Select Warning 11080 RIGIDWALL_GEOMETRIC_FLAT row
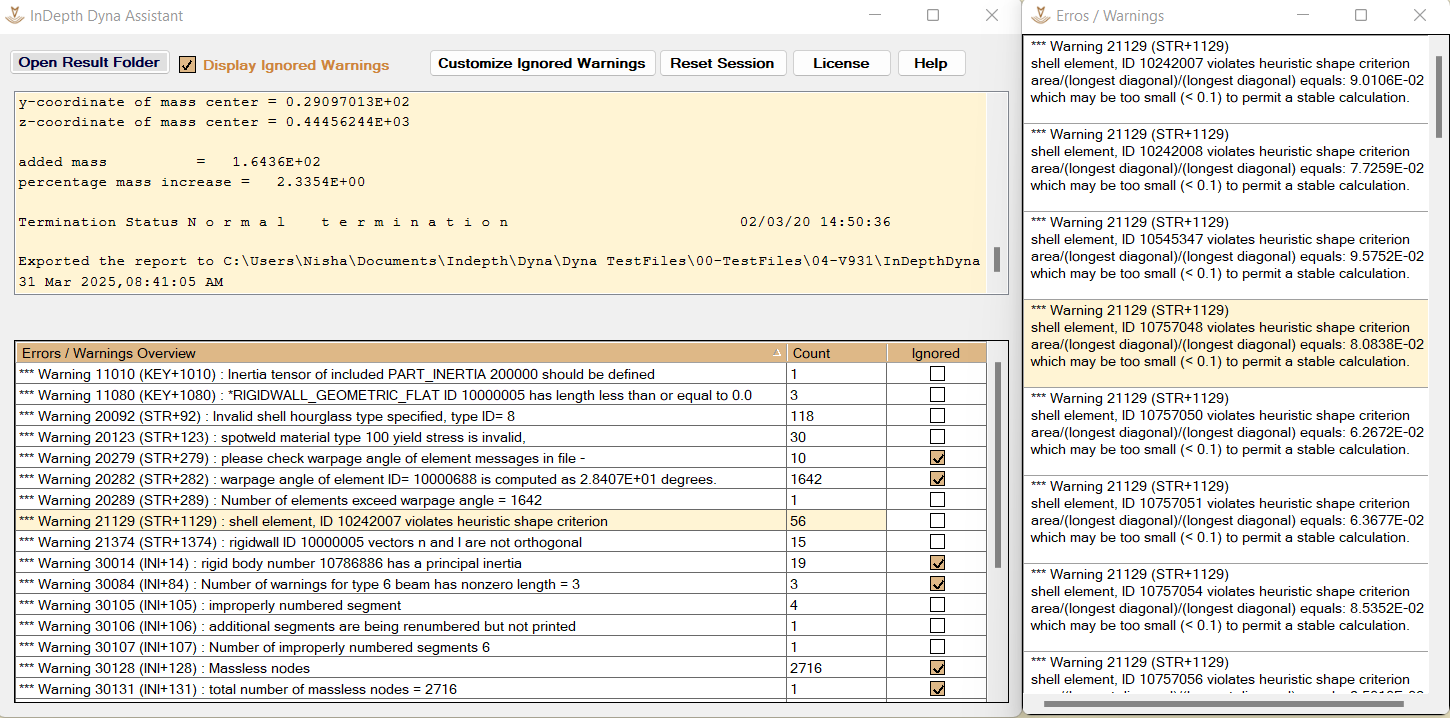 coord(501,395)
